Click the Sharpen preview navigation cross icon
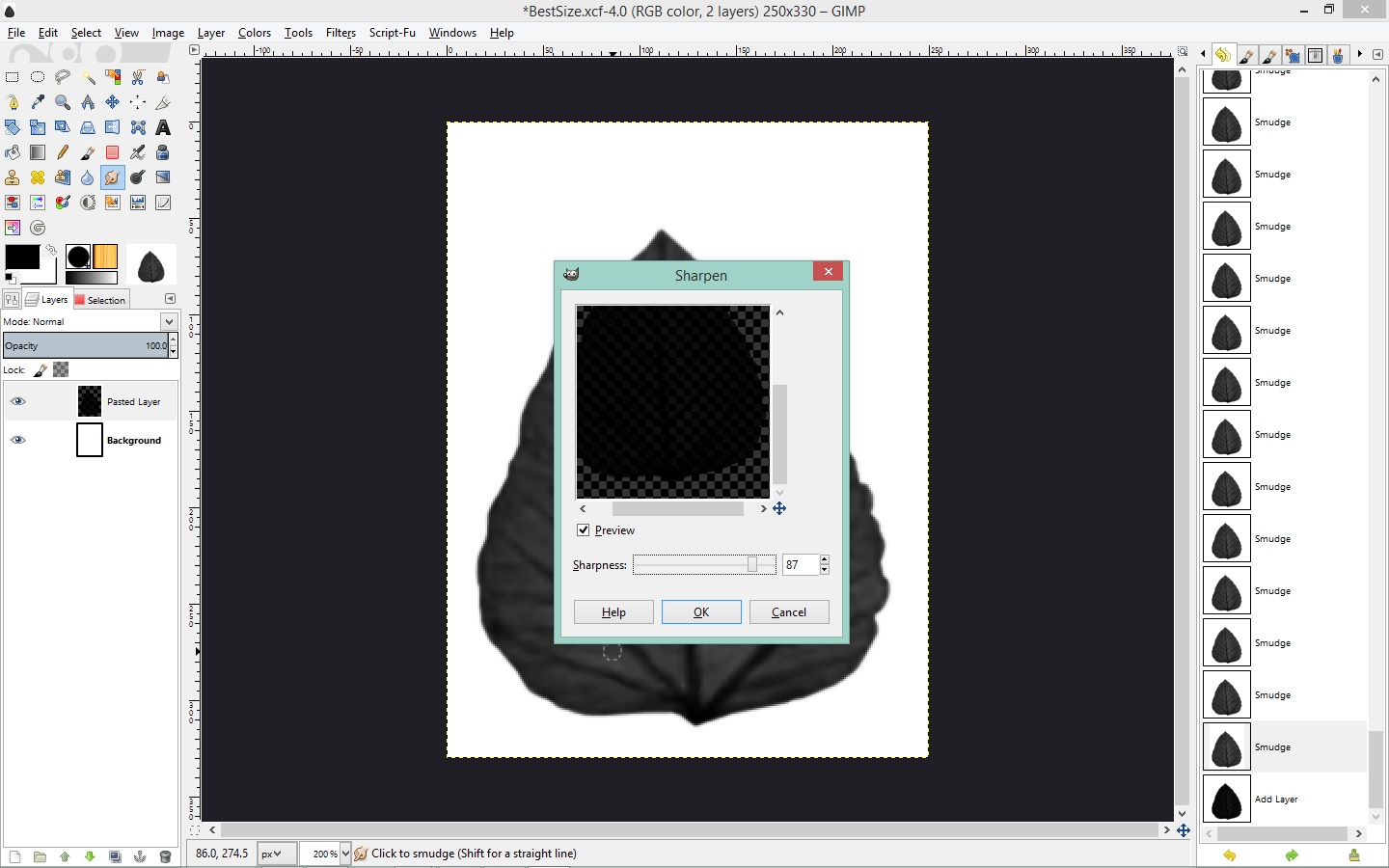This screenshot has width=1389, height=868. point(779,508)
